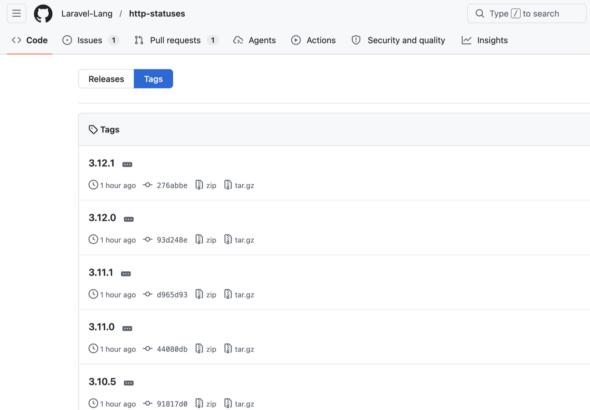Open tag 3.12.1
590x410 pixels.
[x=102, y=163]
